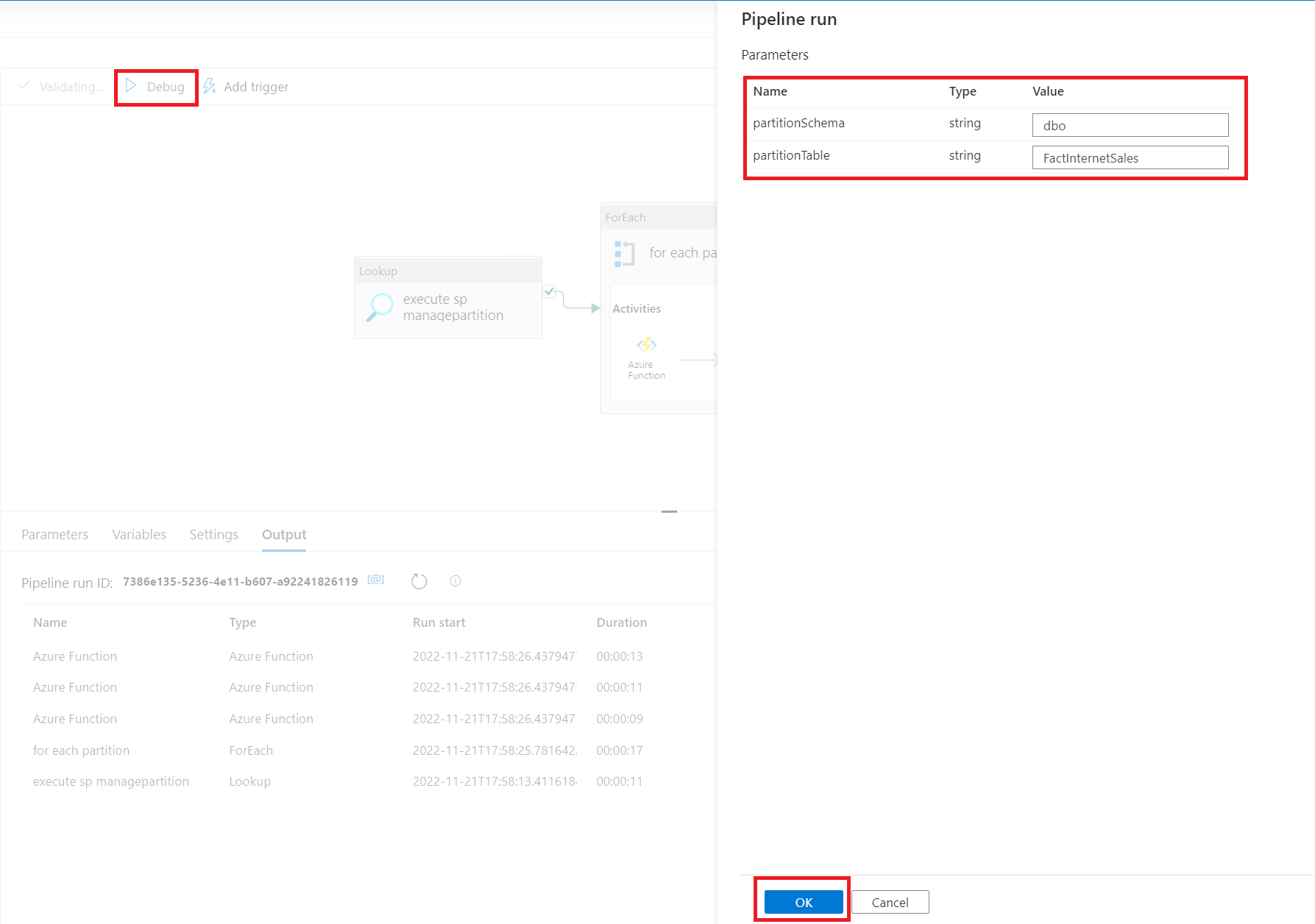Viewport: 1315px width, 924px height.
Task: Switch to the Parameters tab
Action: (x=54, y=534)
